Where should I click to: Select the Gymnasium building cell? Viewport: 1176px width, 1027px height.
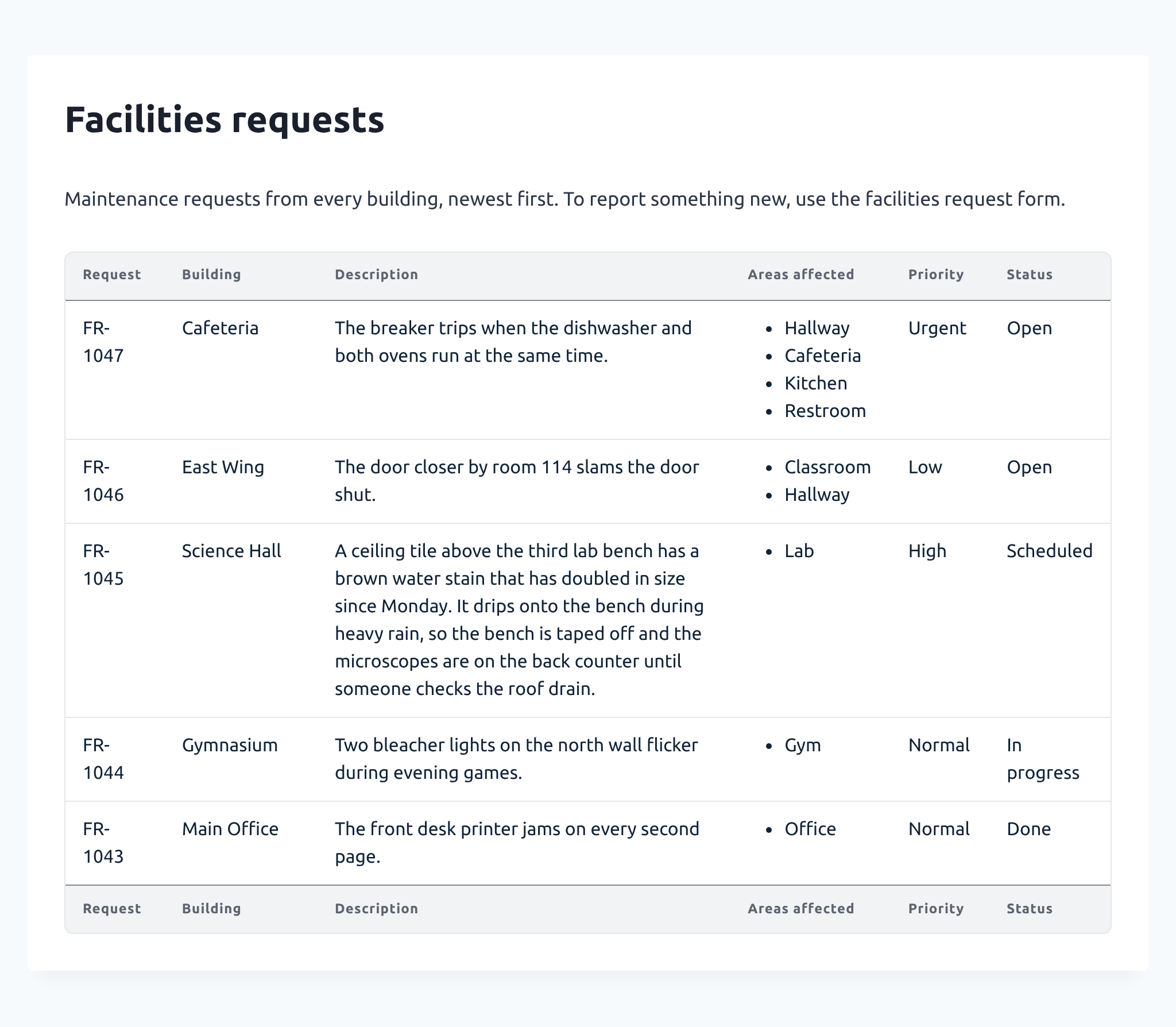pos(230,745)
